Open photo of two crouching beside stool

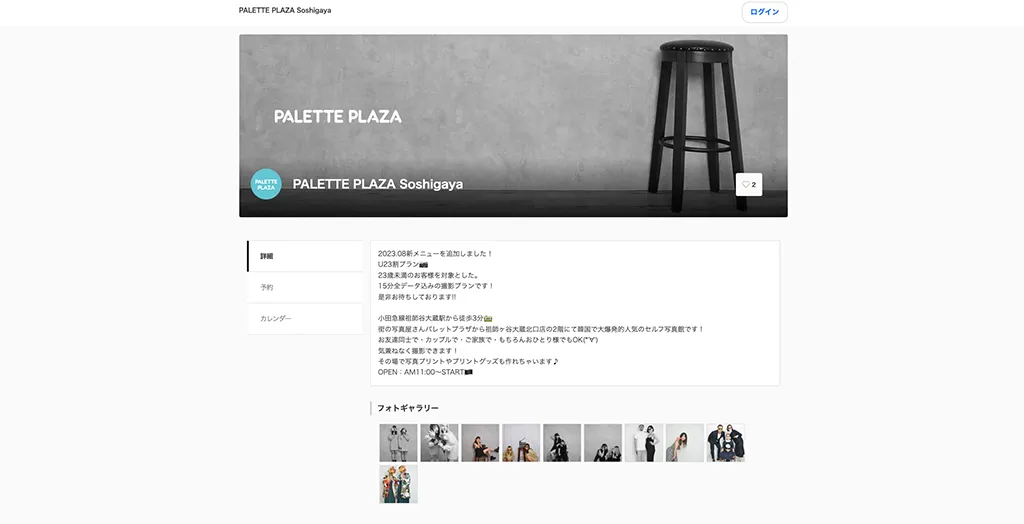pos(521,443)
